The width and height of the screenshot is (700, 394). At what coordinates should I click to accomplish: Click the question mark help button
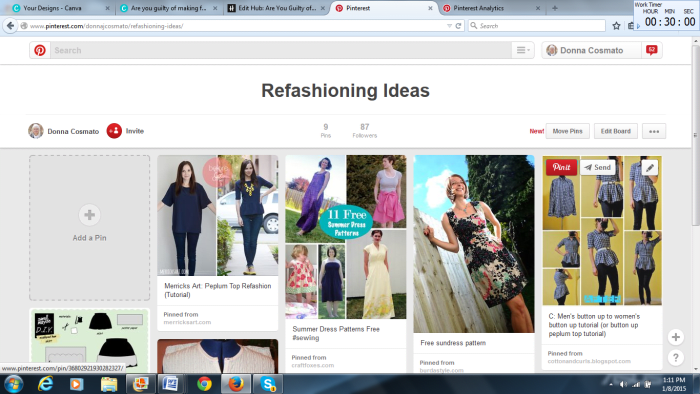(675, 357)
